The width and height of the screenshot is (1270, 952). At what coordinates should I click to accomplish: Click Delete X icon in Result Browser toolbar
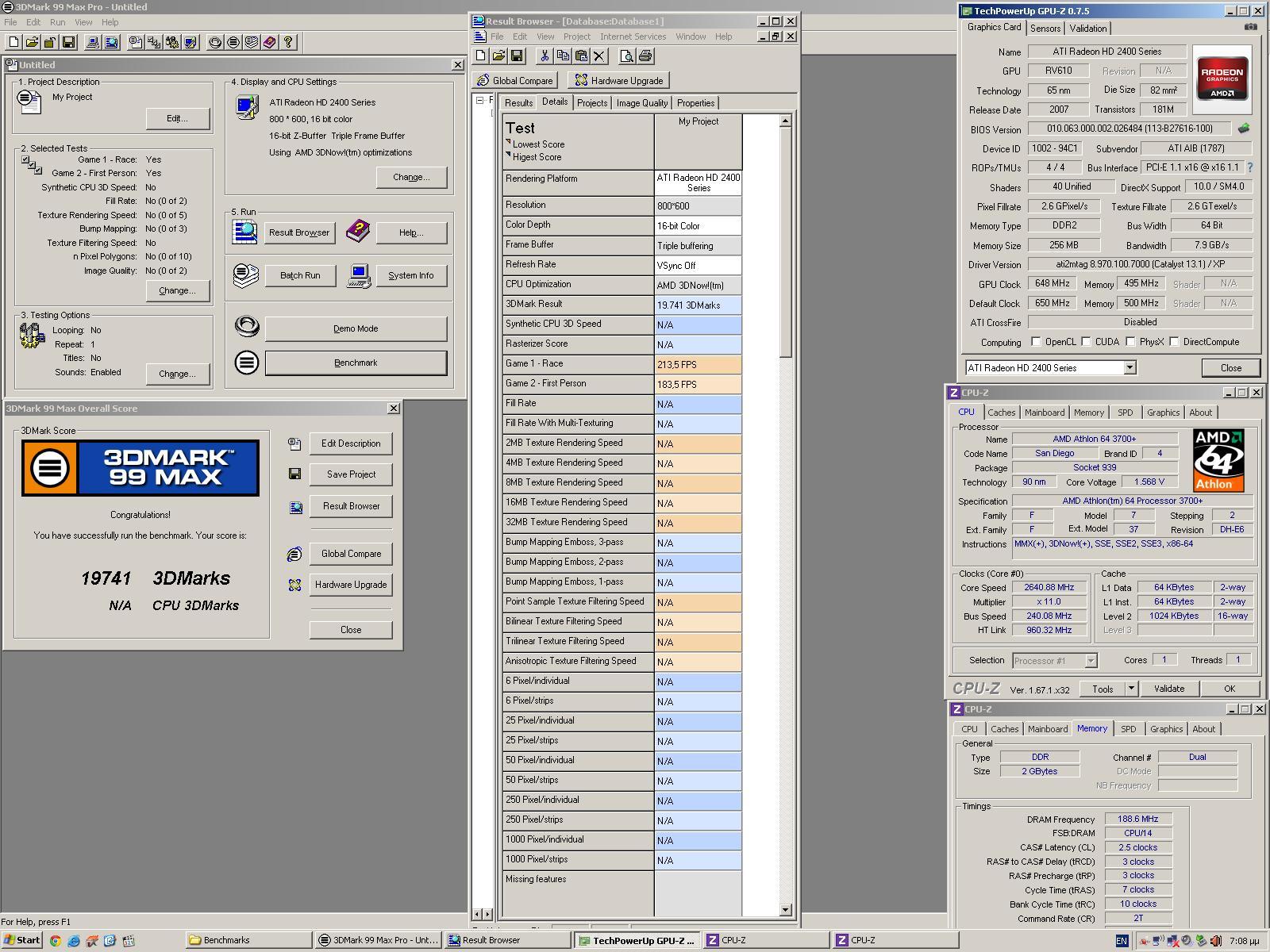(x=599, y=56)
